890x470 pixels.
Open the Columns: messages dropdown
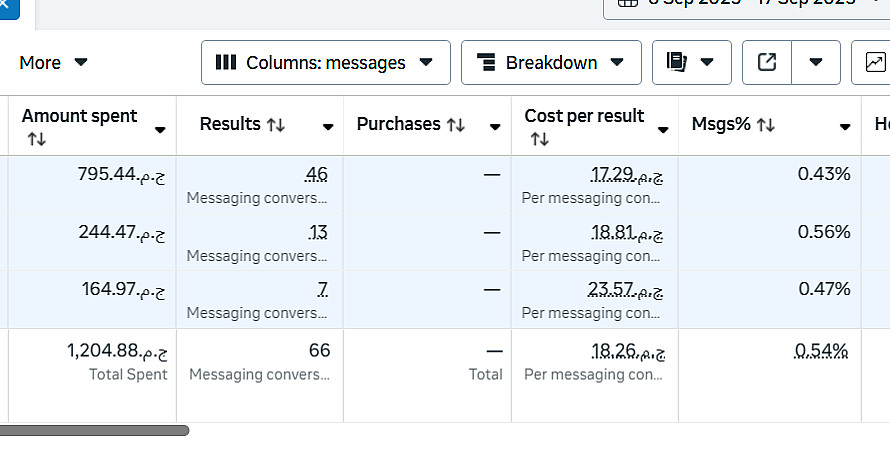coord(325,62)
